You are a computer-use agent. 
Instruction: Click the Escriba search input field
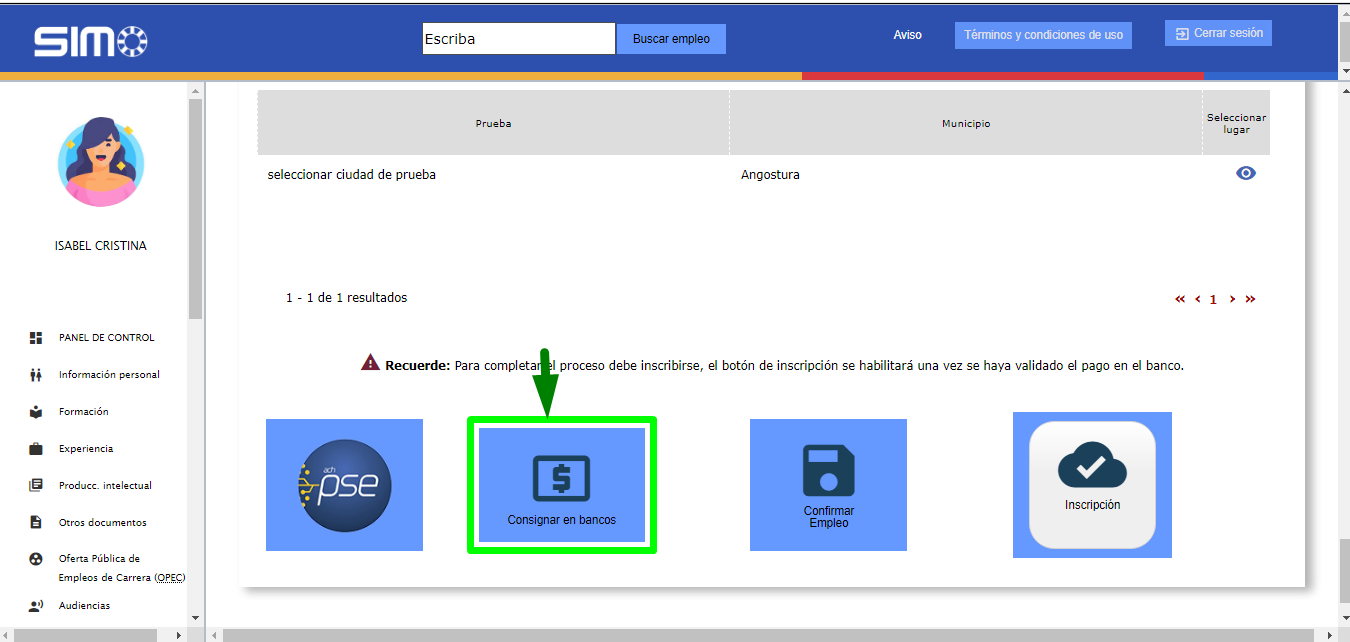click(x=518, y=39)
